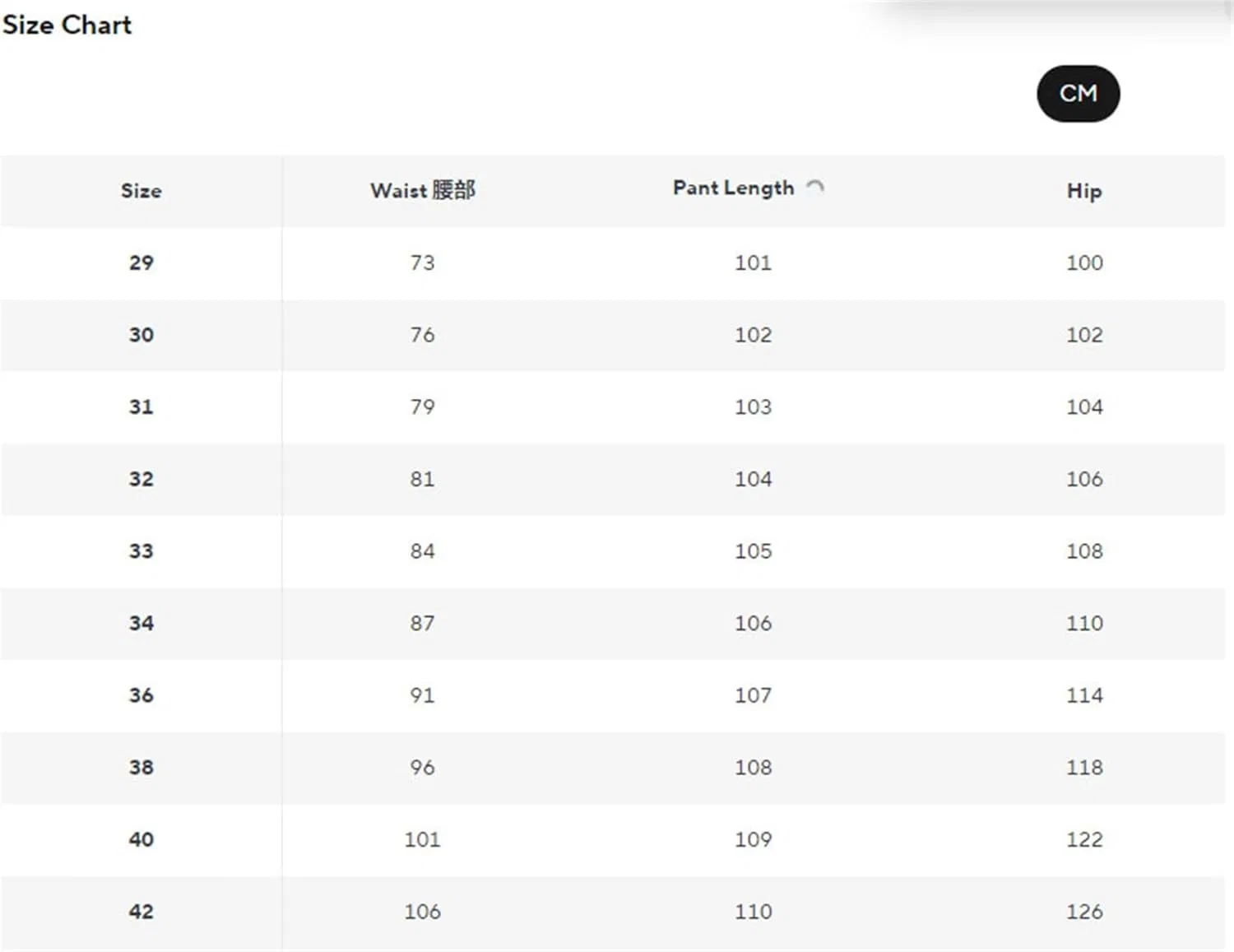This screenshot has width=1234, height=952.
Task: Click the Waist column header
Action: pyautogui.click(x=423, y=190)
